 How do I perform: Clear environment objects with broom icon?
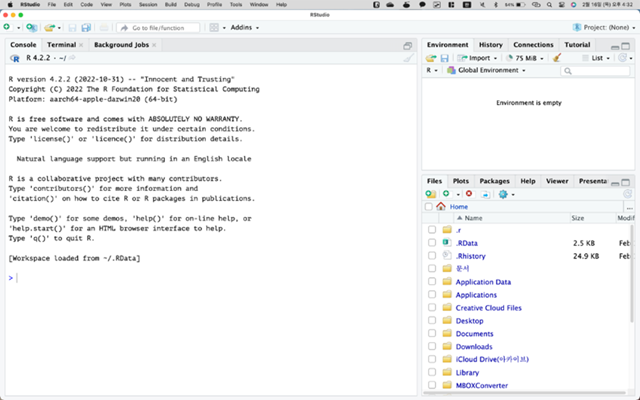(557, 58)
